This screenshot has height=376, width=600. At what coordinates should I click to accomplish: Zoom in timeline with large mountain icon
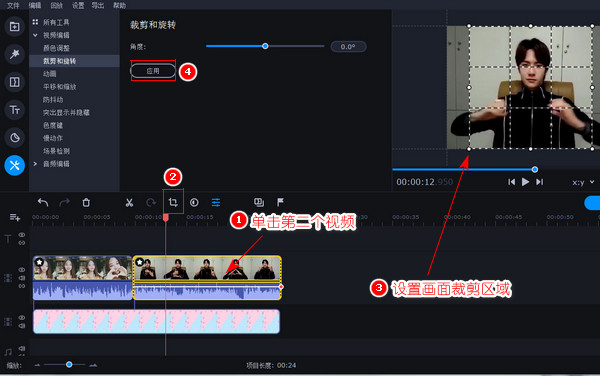point(93,365)
